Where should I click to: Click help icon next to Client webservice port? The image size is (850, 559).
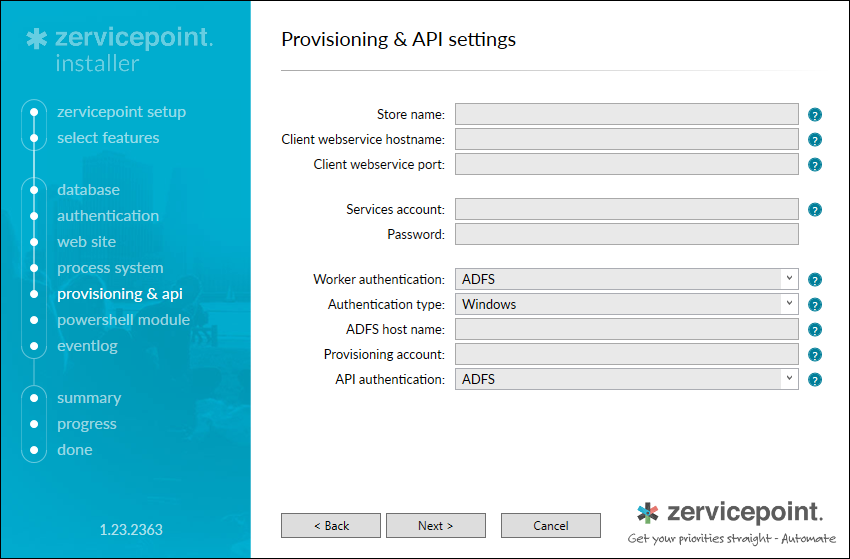click(815, 165)
